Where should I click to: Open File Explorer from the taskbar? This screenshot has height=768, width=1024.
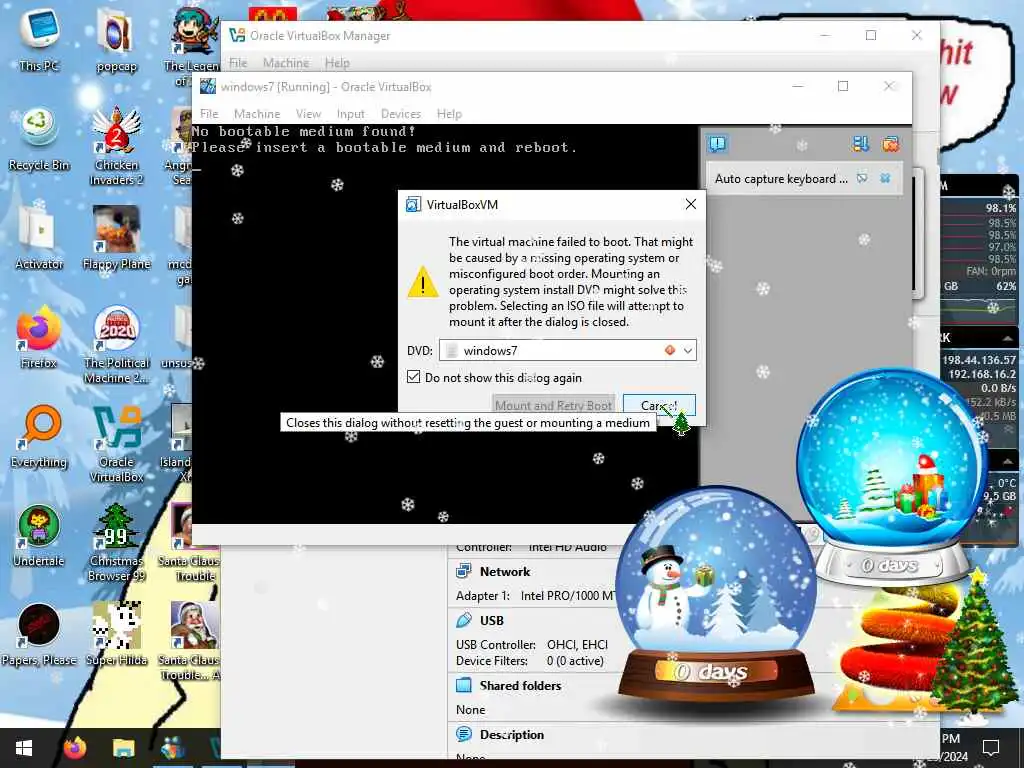coord(123,748)
